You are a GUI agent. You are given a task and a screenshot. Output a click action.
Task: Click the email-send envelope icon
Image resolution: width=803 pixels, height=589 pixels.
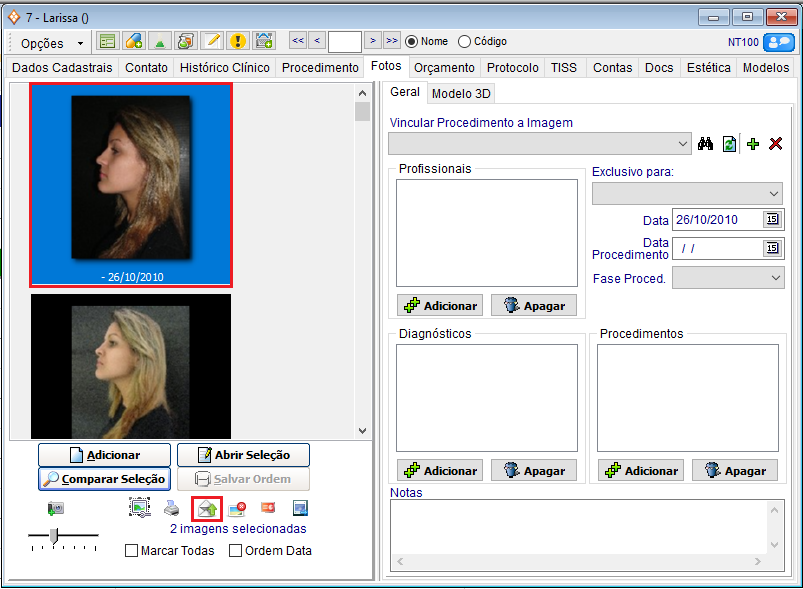206,508
